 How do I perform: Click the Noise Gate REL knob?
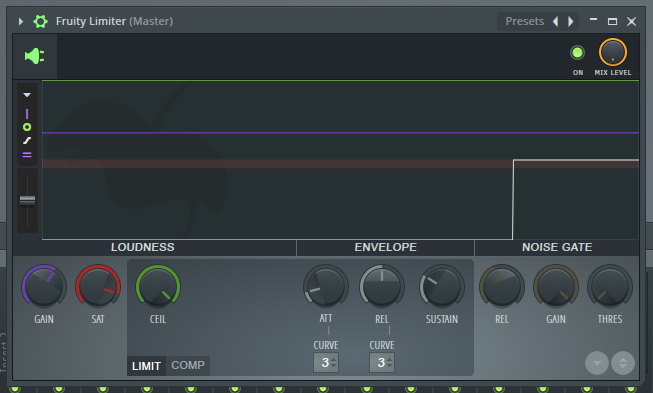coord(502,286)
